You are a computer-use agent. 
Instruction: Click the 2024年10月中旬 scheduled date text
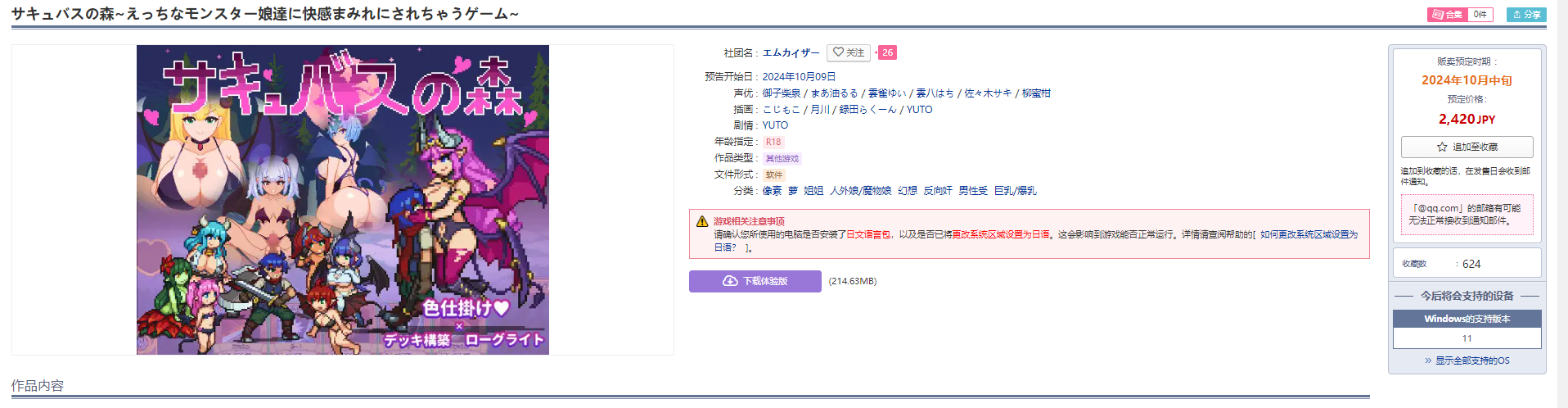[1467, 80]
